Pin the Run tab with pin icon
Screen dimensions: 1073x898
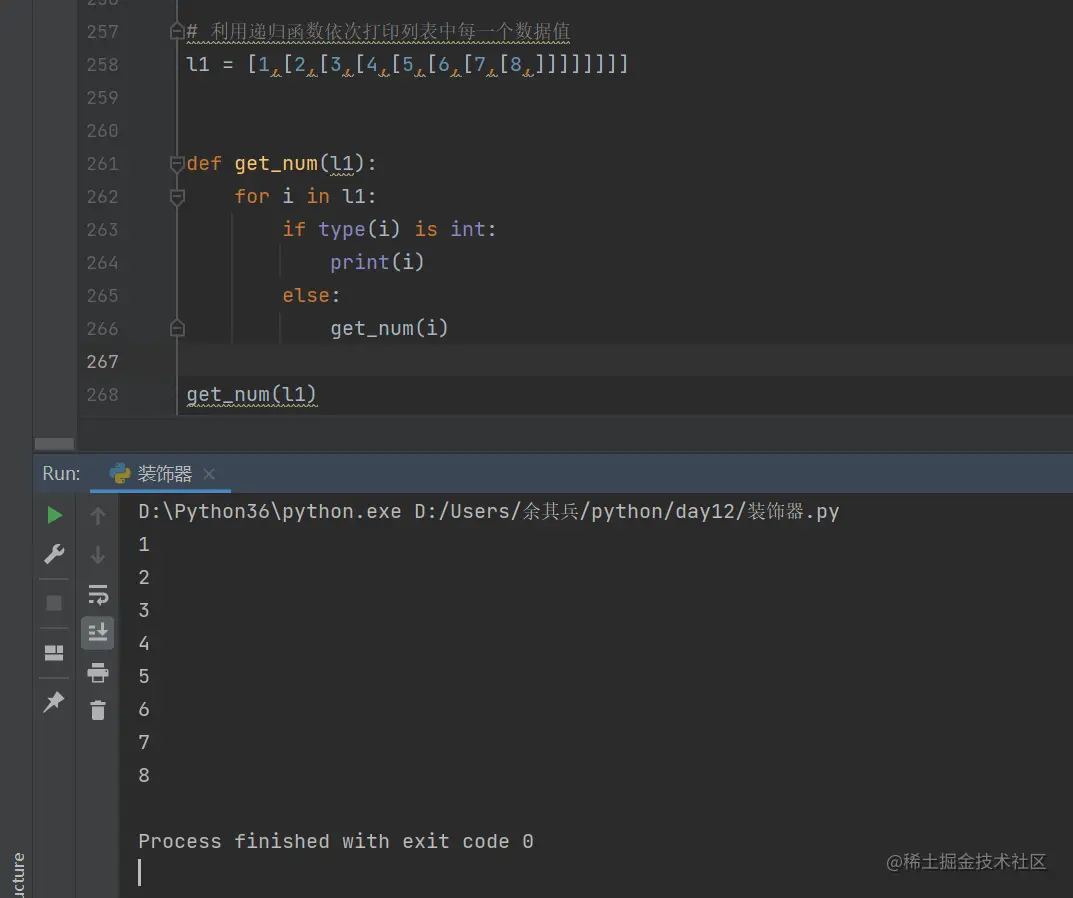point(54,702)
